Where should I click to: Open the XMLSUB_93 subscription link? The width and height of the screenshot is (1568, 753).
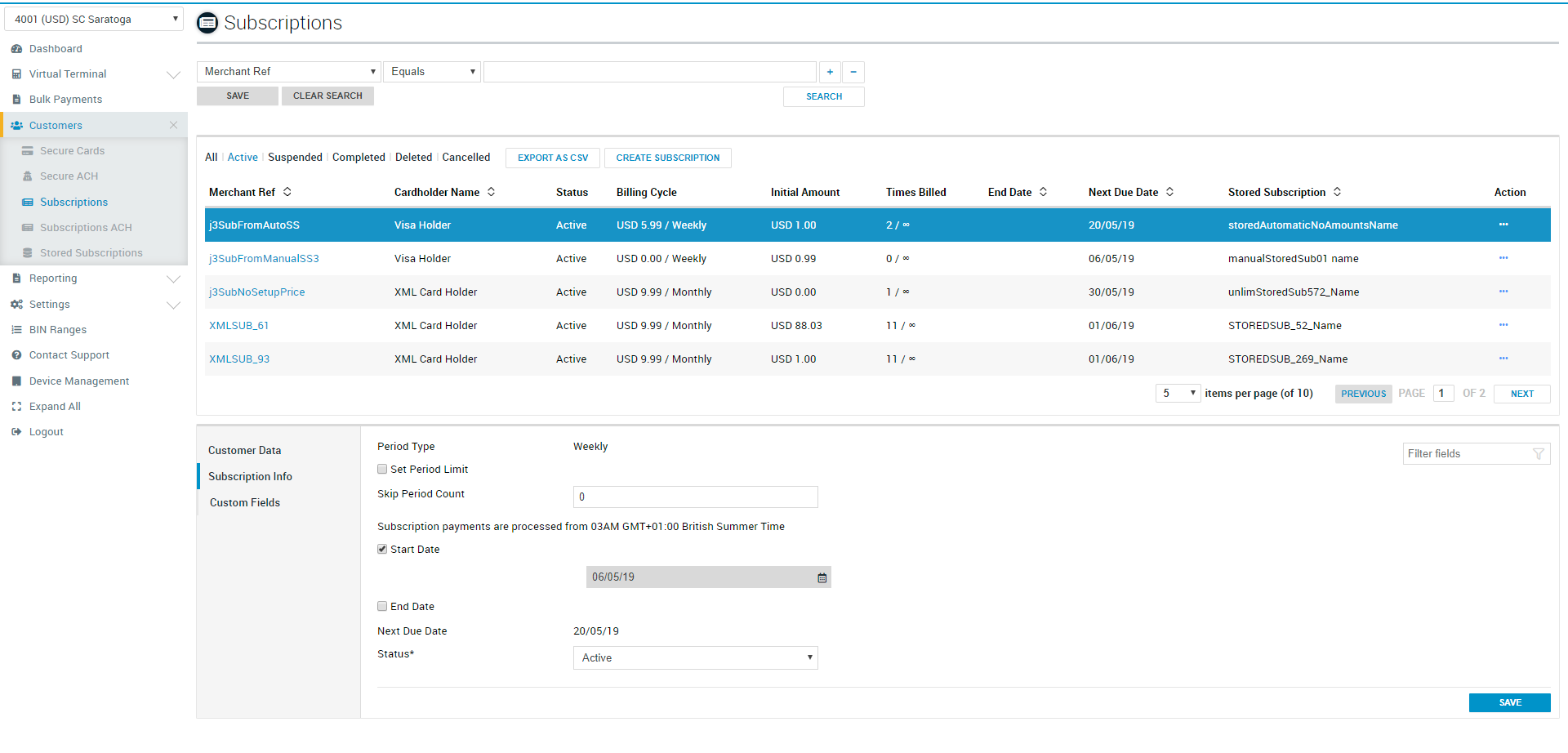pos(239,359)
